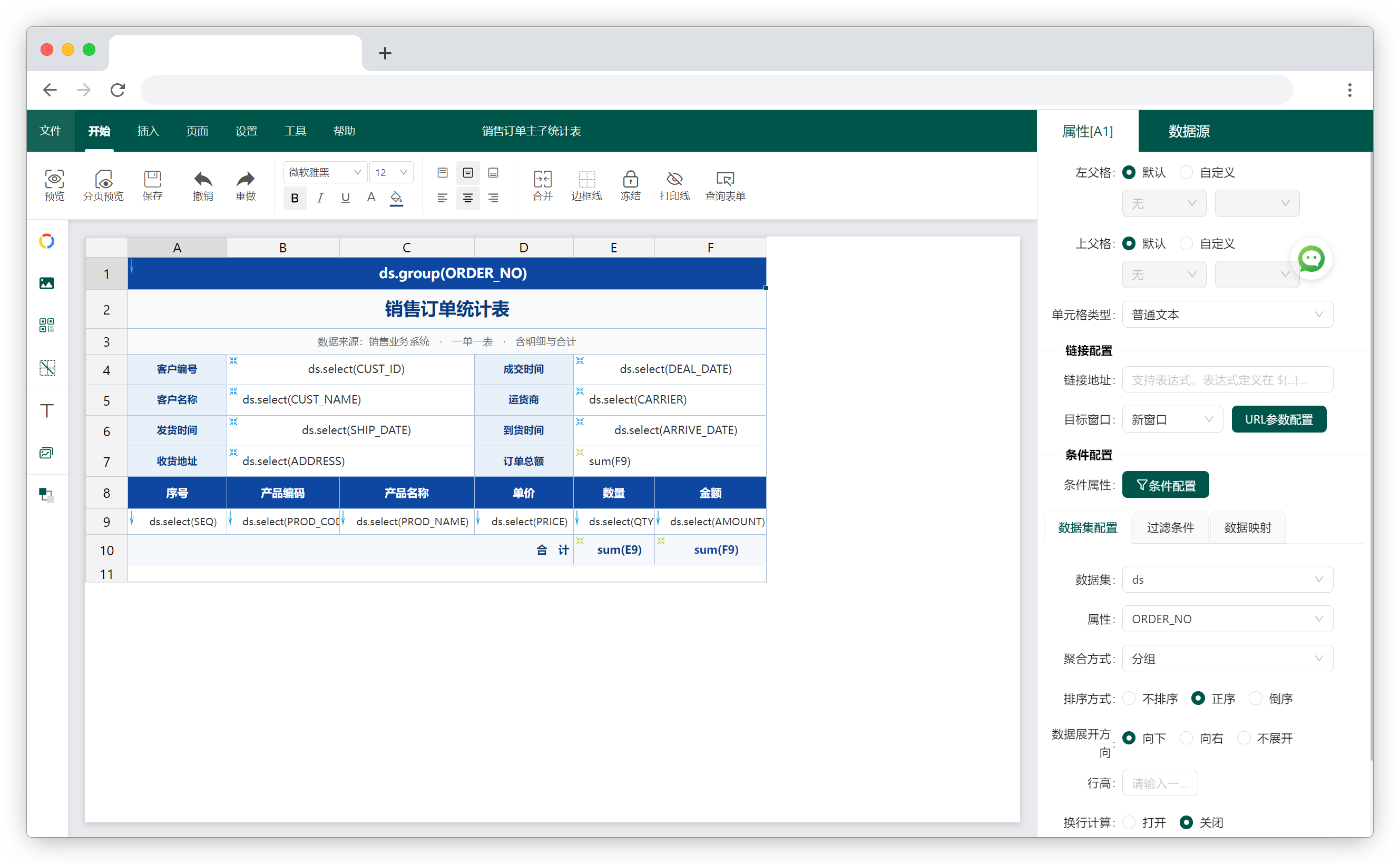Toggle underline formatting
Screen dimensions: 1400x864
tap(345, 198)
